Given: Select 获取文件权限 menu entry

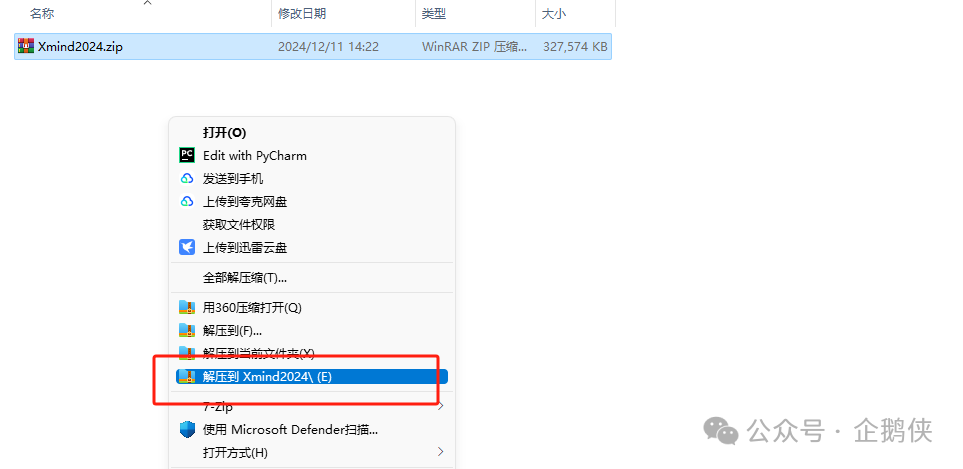Looking at the screenshot, I should pos(238,224).
